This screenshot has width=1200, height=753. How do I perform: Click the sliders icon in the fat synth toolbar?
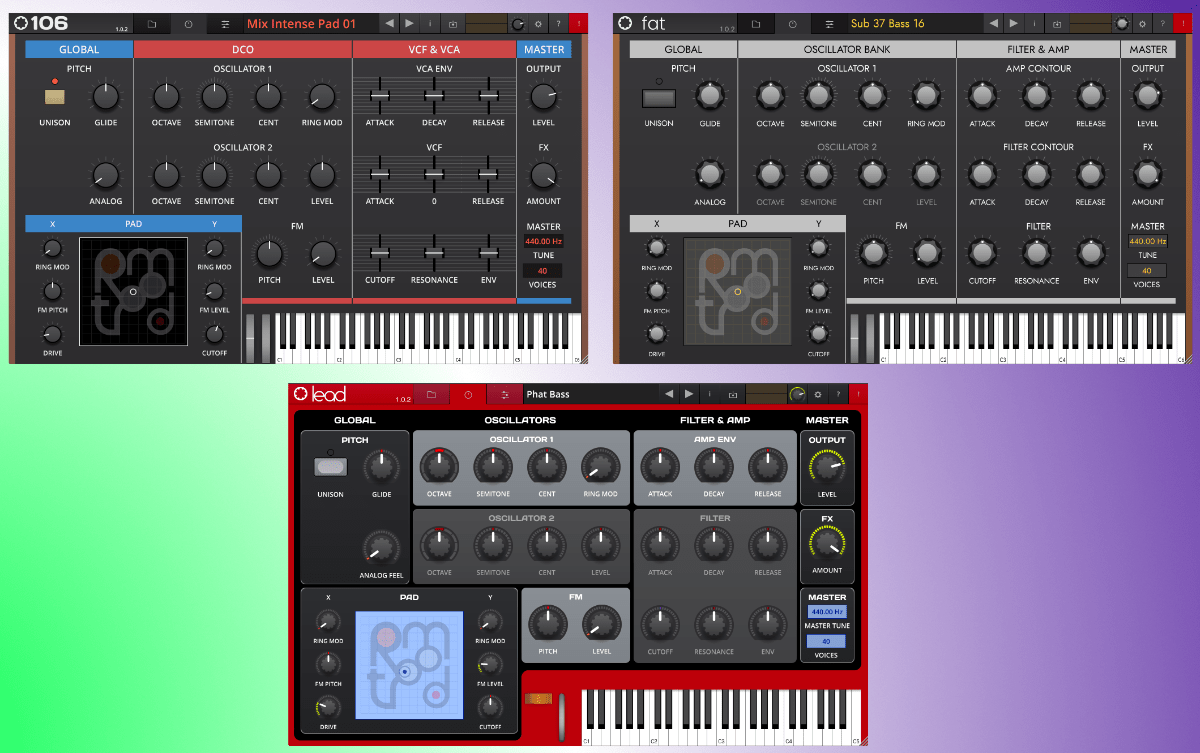pyautogui.click(x=829, y=23)
